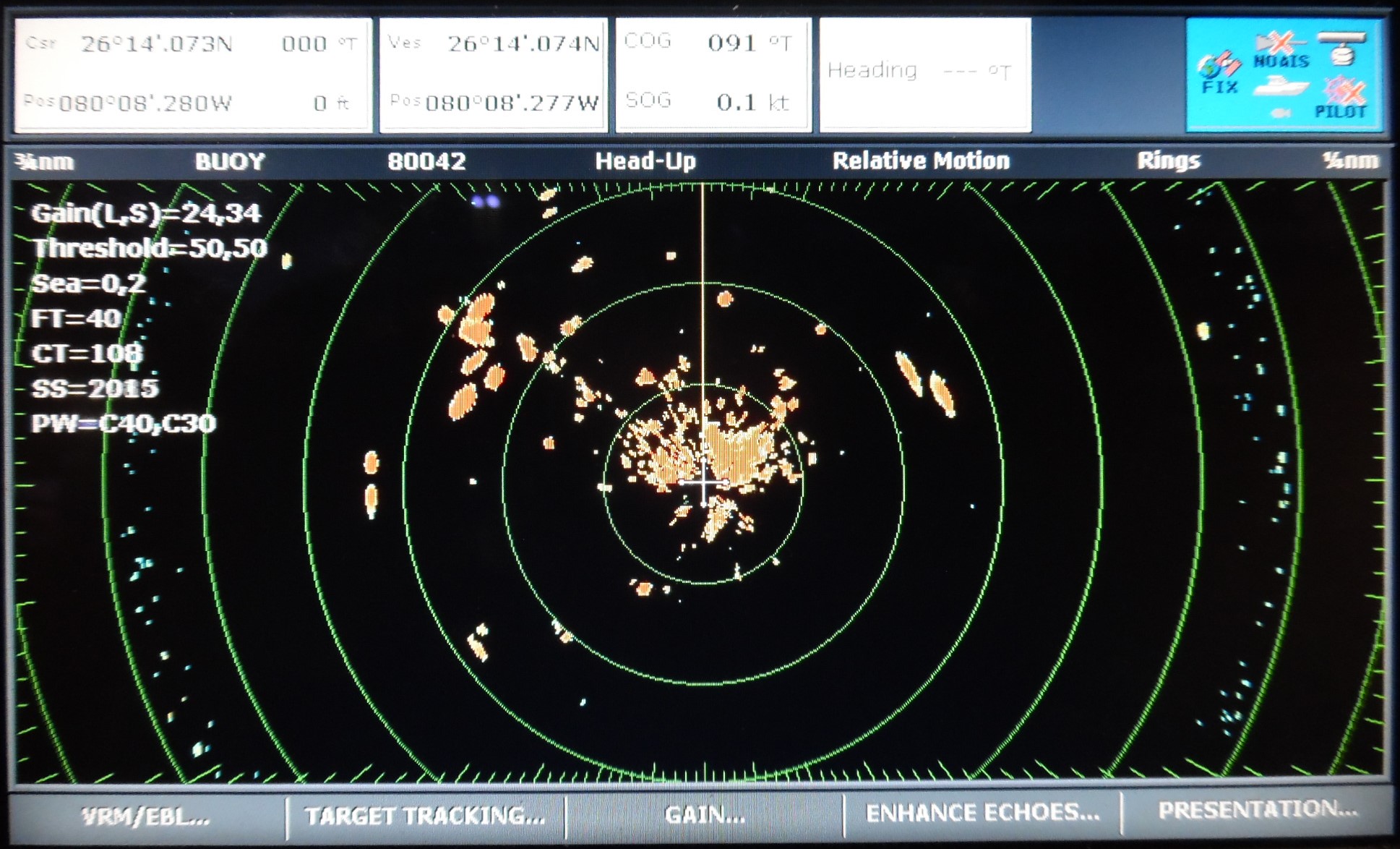
Task: Toggle the Relative Motion mode label
Action: tap(921, 161)
